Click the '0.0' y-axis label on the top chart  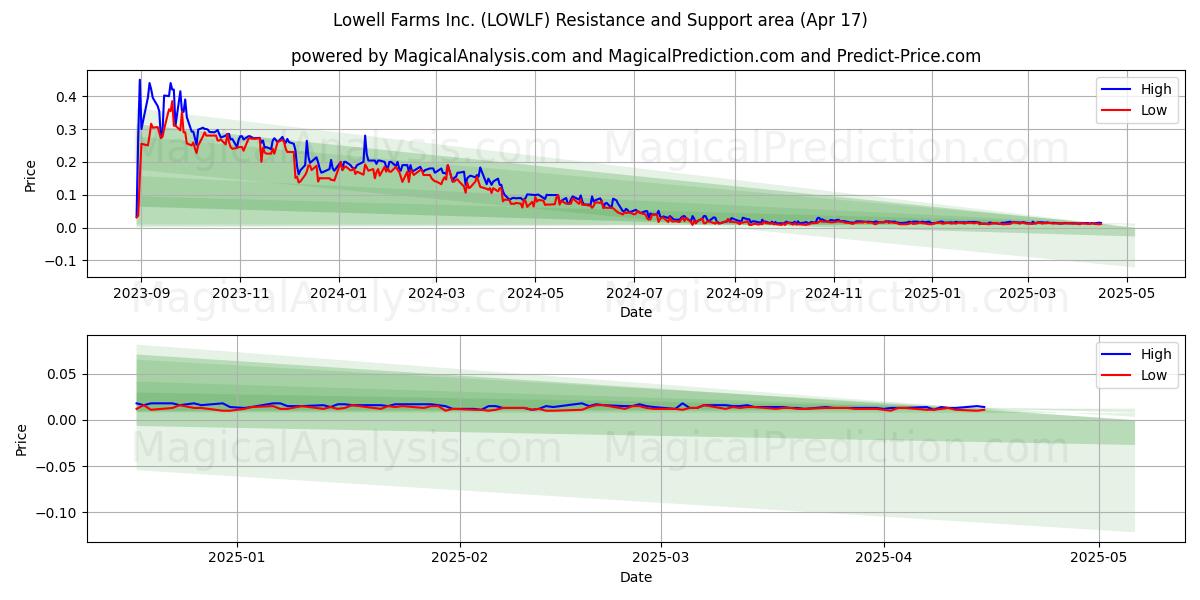click(67, 228)
